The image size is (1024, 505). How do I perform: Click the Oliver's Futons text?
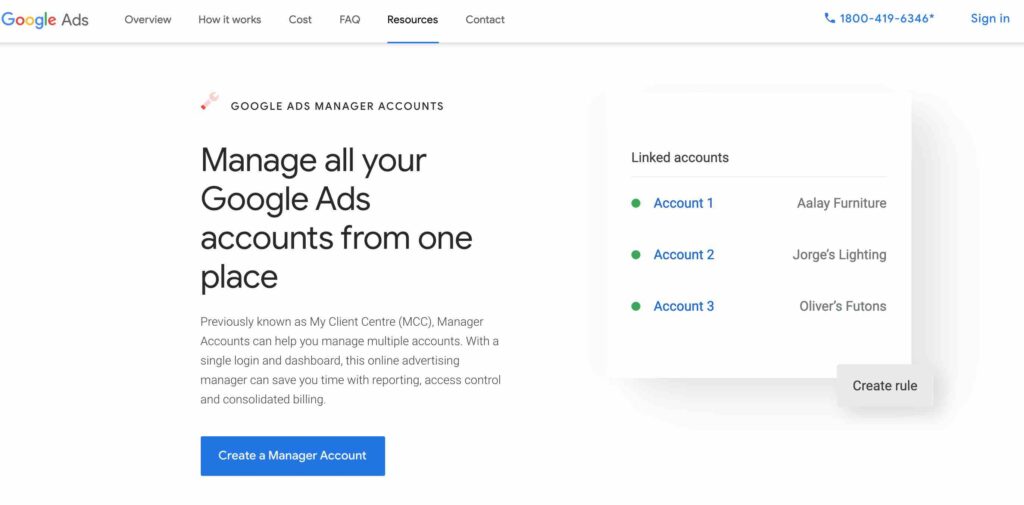point(842,306)
